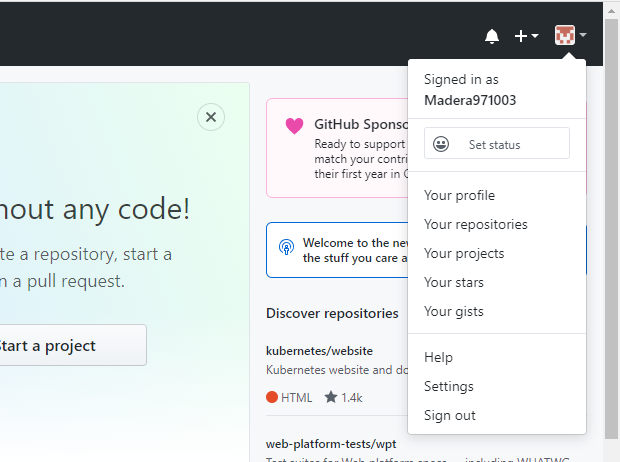Screen dimensions: 620x462
Task: Click the user avatar menu
Action: coord(570,36)
